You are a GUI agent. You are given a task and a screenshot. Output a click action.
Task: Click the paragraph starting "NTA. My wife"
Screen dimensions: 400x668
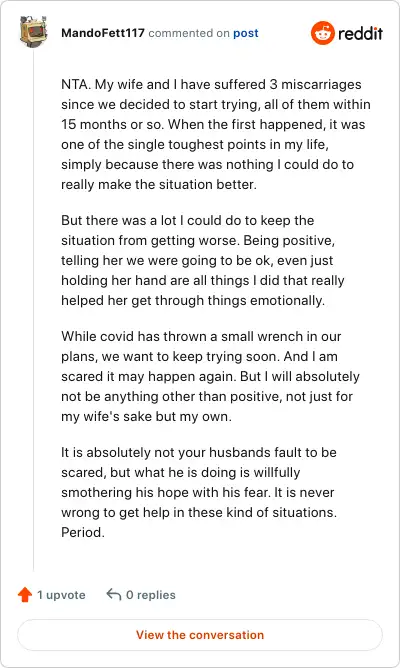(216, 134)
